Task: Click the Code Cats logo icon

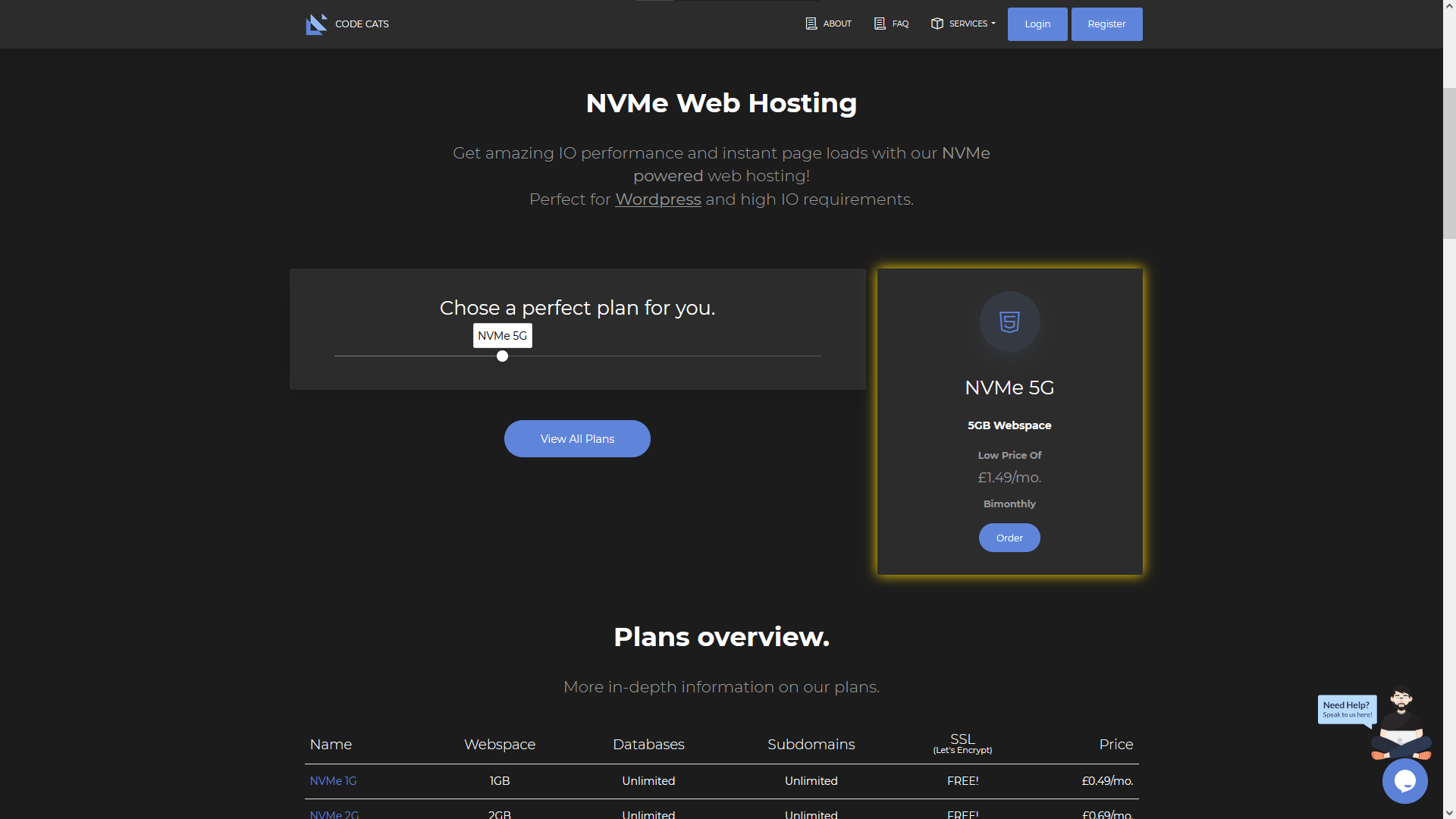Action: click(316, 24)
